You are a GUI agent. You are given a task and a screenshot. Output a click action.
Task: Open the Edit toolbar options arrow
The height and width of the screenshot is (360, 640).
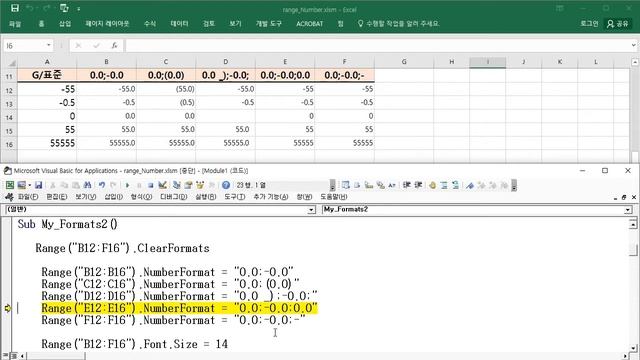coord(514,186)
